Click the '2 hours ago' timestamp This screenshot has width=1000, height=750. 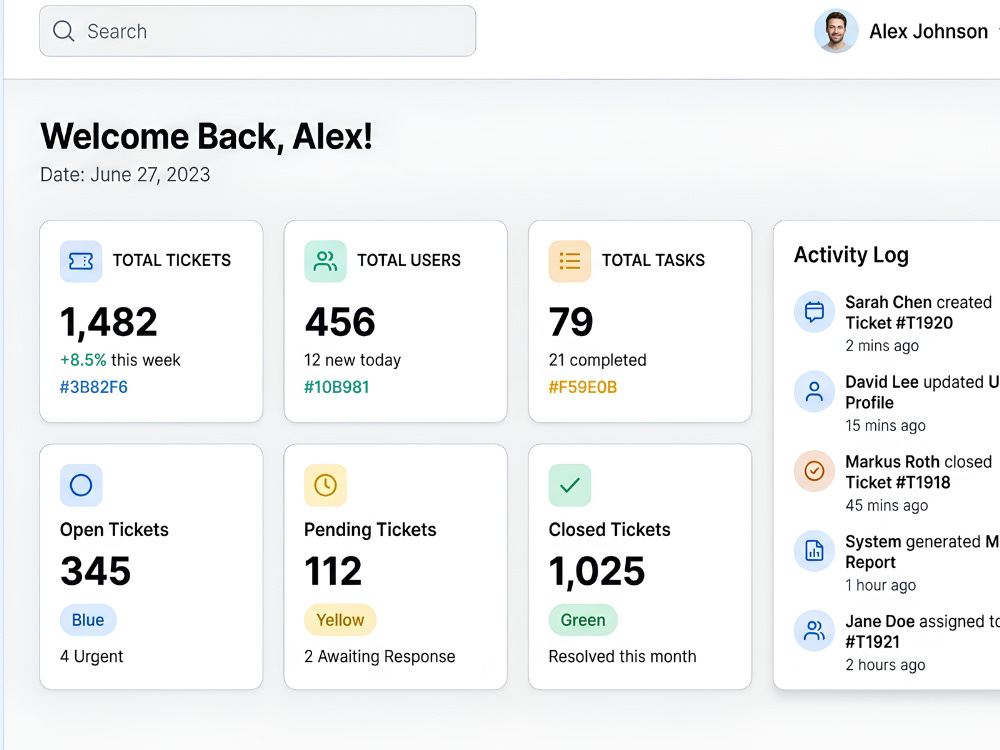click(885, 665)
